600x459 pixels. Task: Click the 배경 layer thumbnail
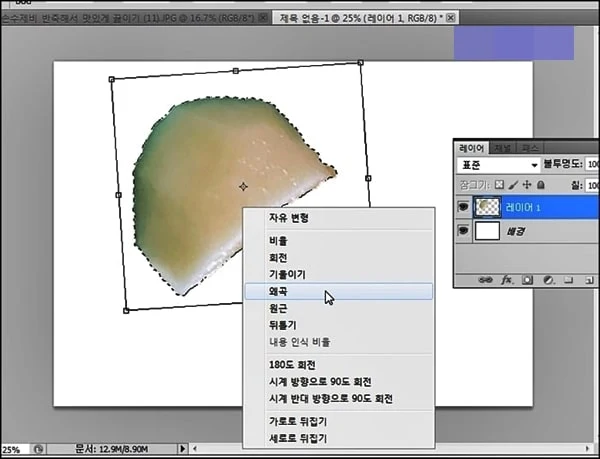487,231
